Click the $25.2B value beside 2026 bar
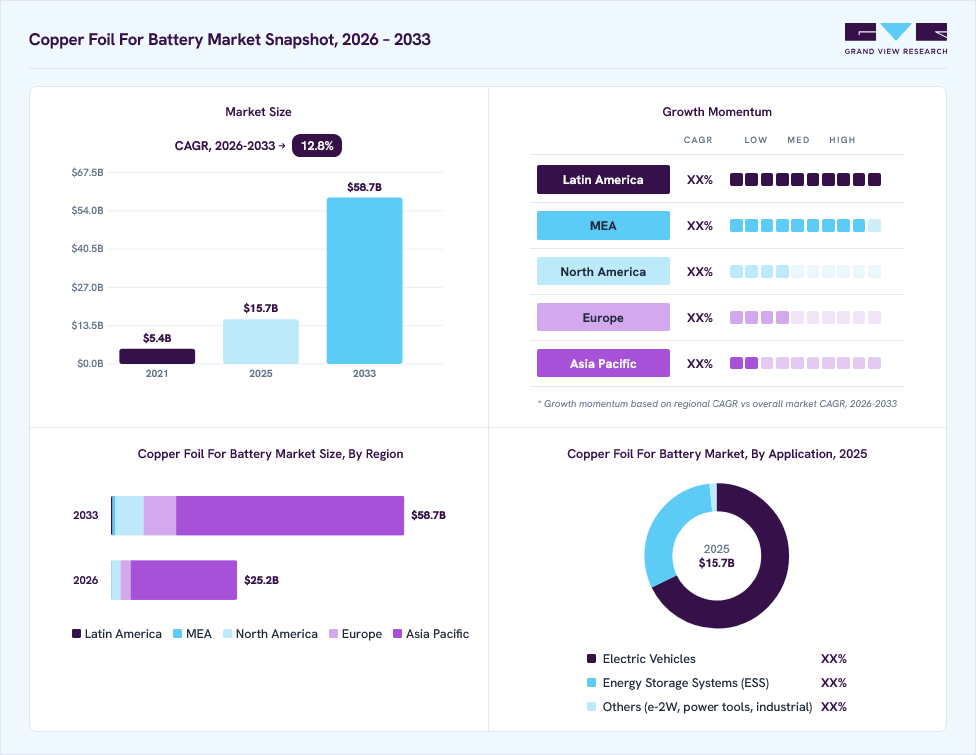 pos(261,580)
